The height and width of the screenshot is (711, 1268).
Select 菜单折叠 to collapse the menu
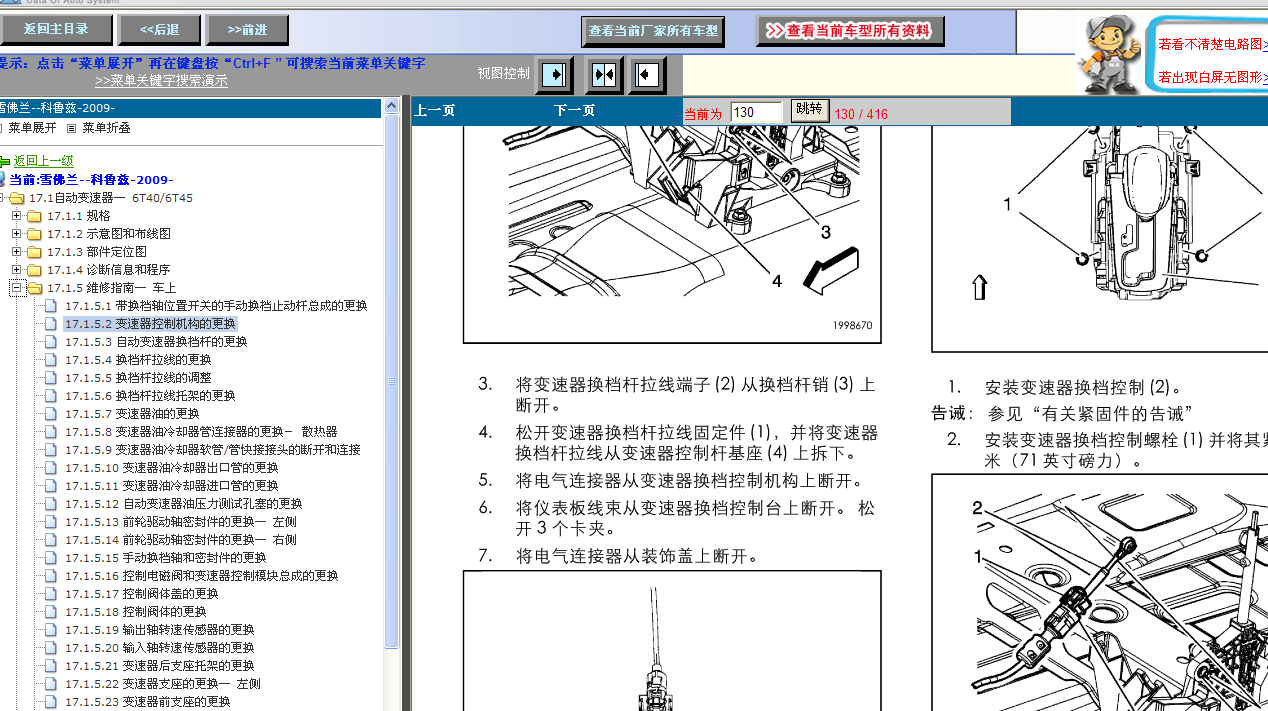[106, 128]
